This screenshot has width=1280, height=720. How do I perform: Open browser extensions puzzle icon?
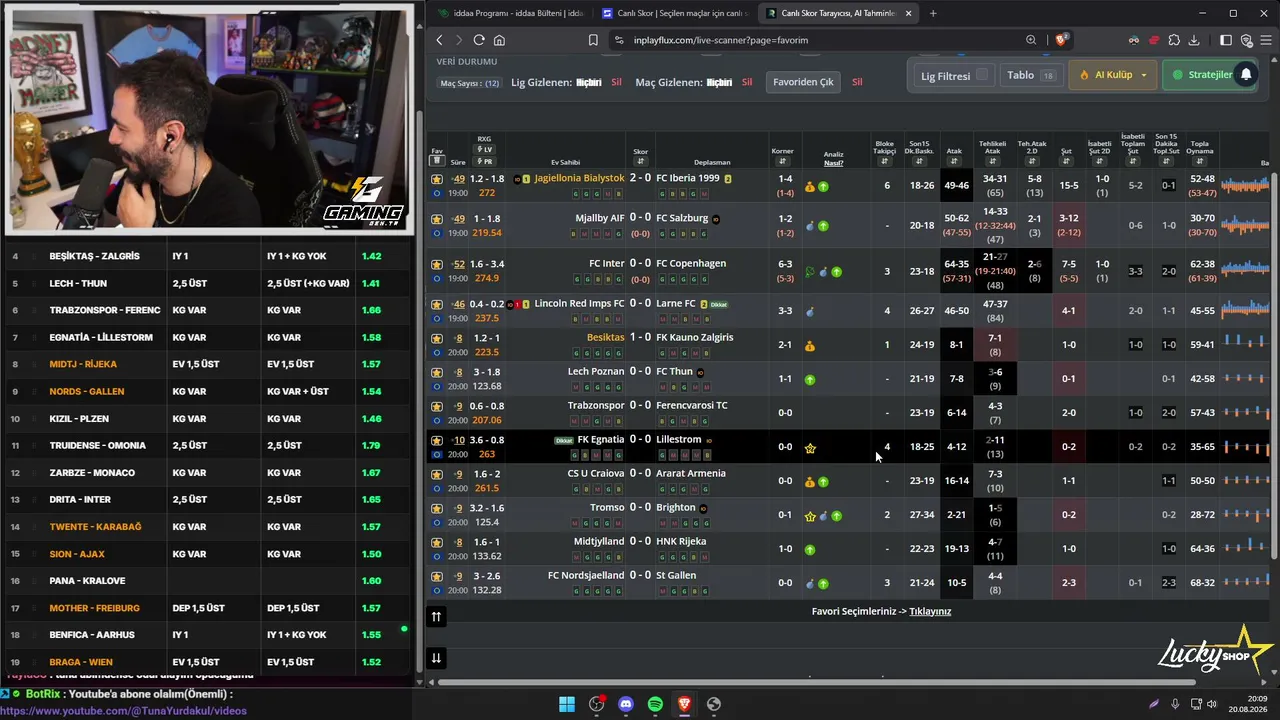1174,40
